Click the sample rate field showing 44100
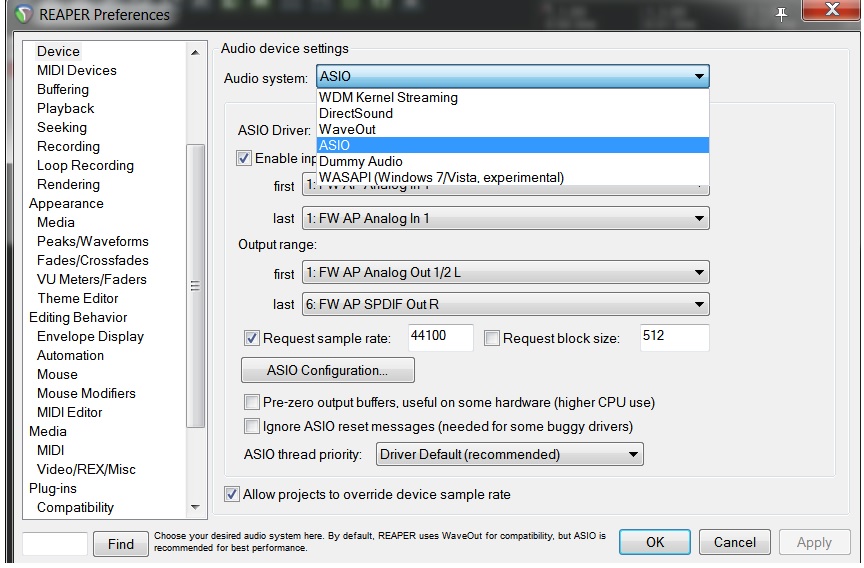 coord(440,337)
